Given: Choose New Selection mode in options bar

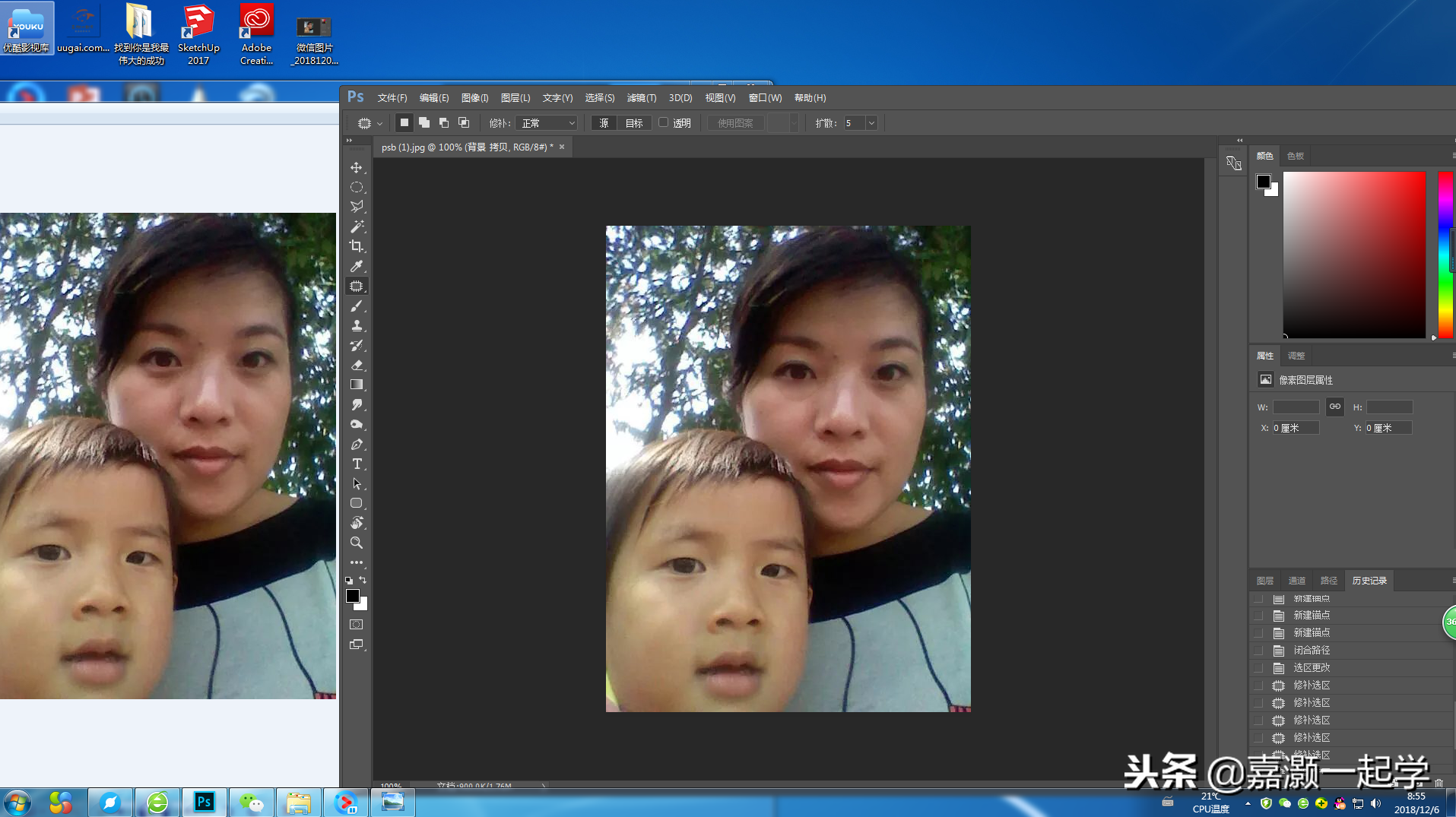Looking at the screenshot, I should (404, 122).
